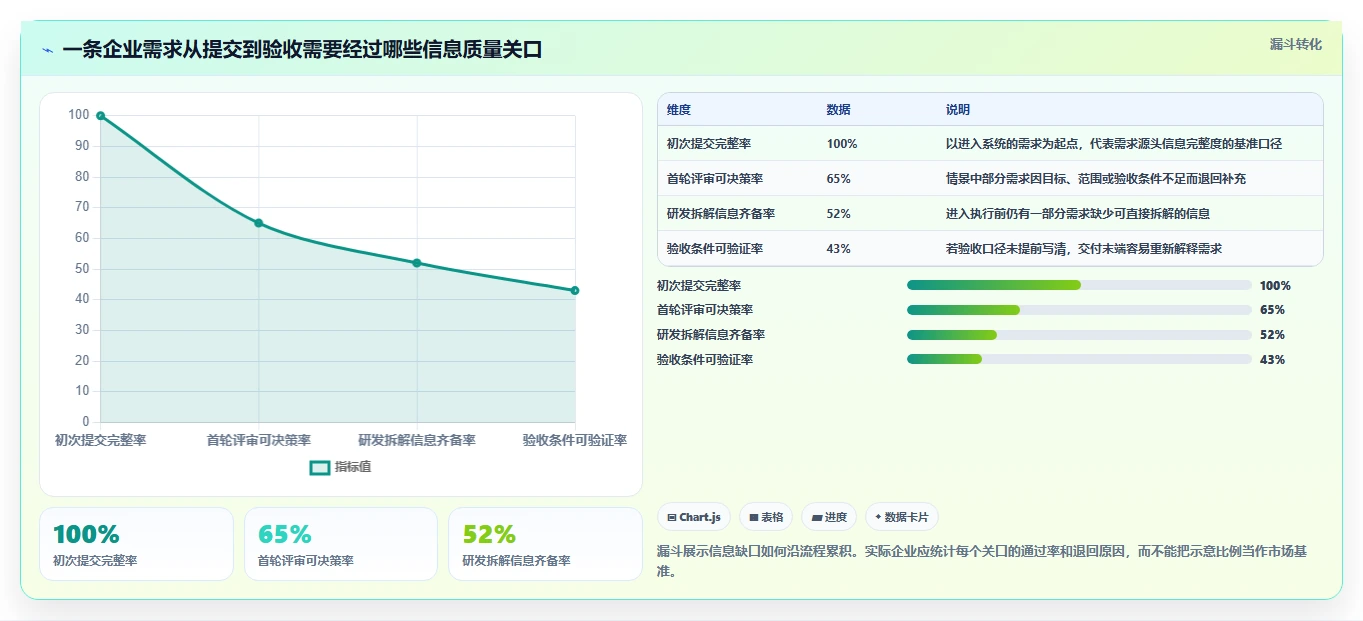Click the 表格 tag icon
Screen dimensions: 1363x621
click(754, 518)
